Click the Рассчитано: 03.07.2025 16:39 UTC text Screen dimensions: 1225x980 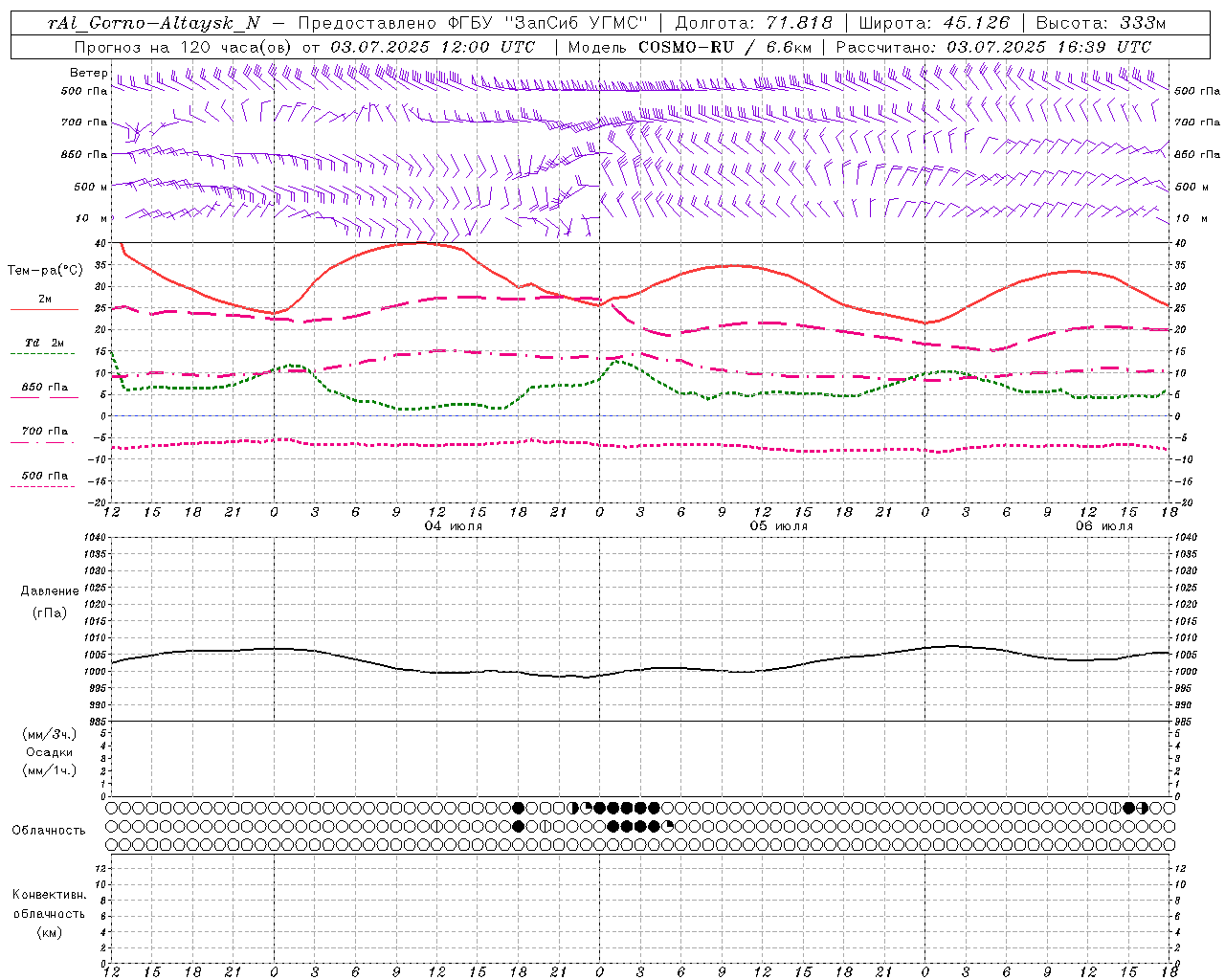click(993, 47)
